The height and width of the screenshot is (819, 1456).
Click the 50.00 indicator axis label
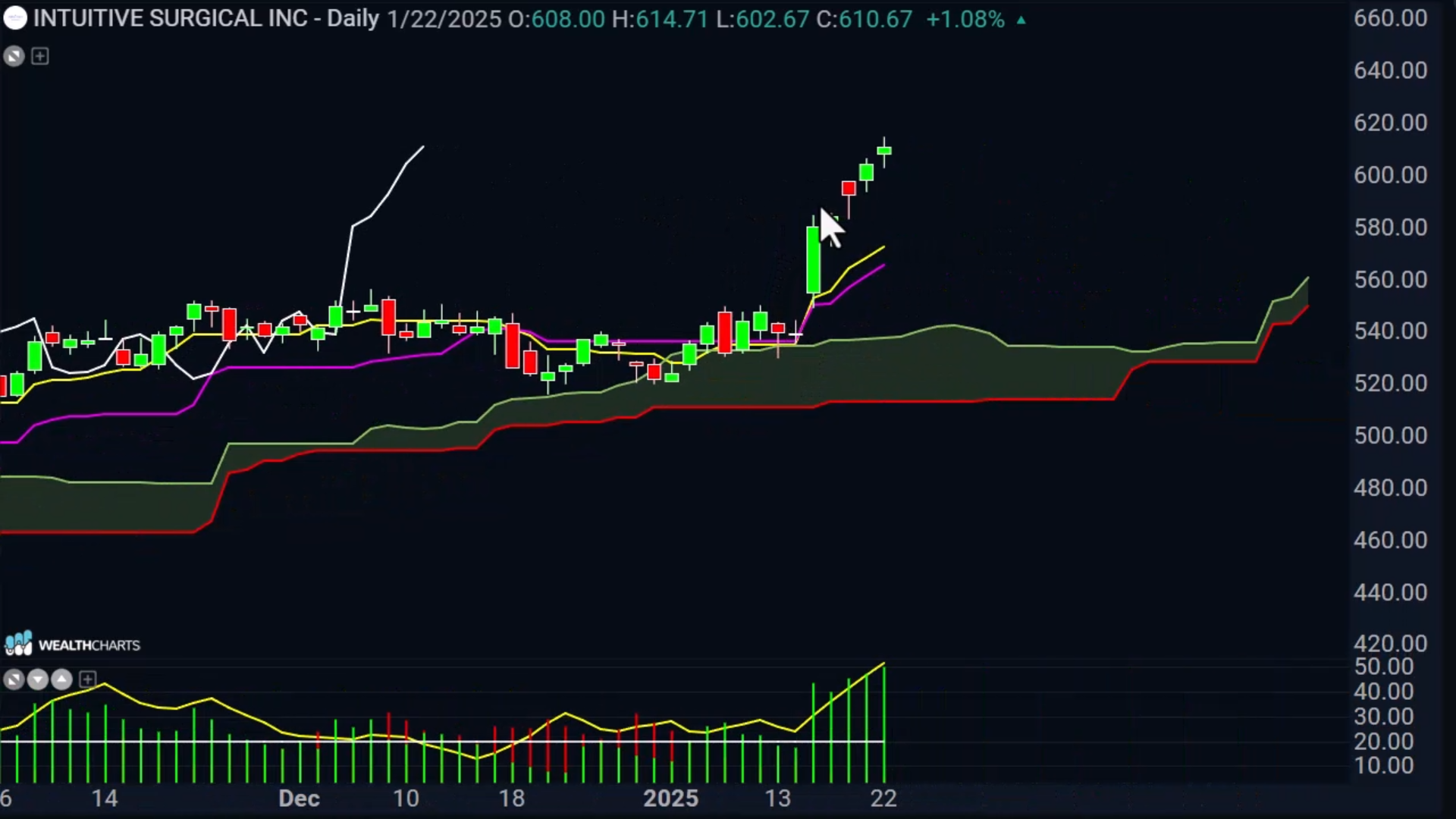pos(1384,667)
